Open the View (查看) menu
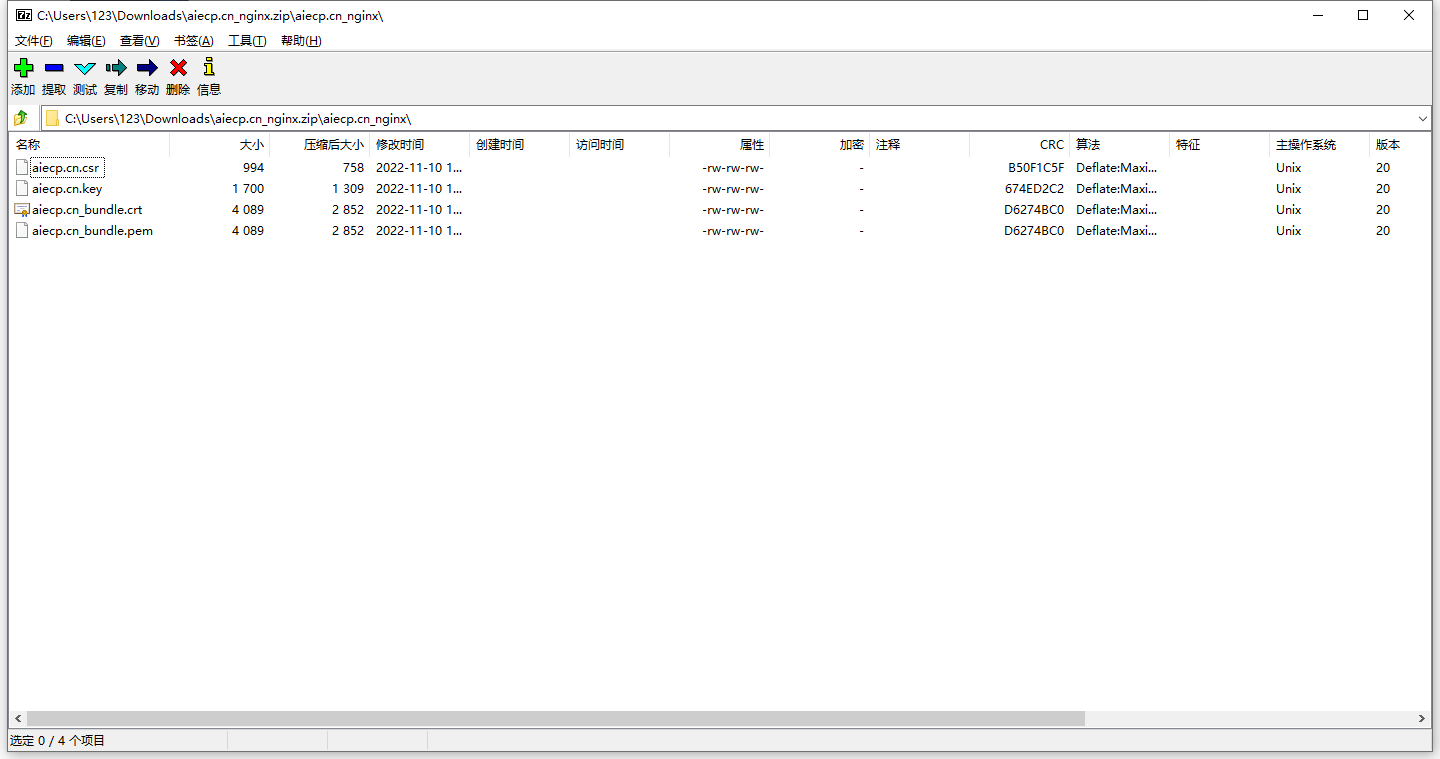This screenshot has width=1440, height=759. point(139,41)
